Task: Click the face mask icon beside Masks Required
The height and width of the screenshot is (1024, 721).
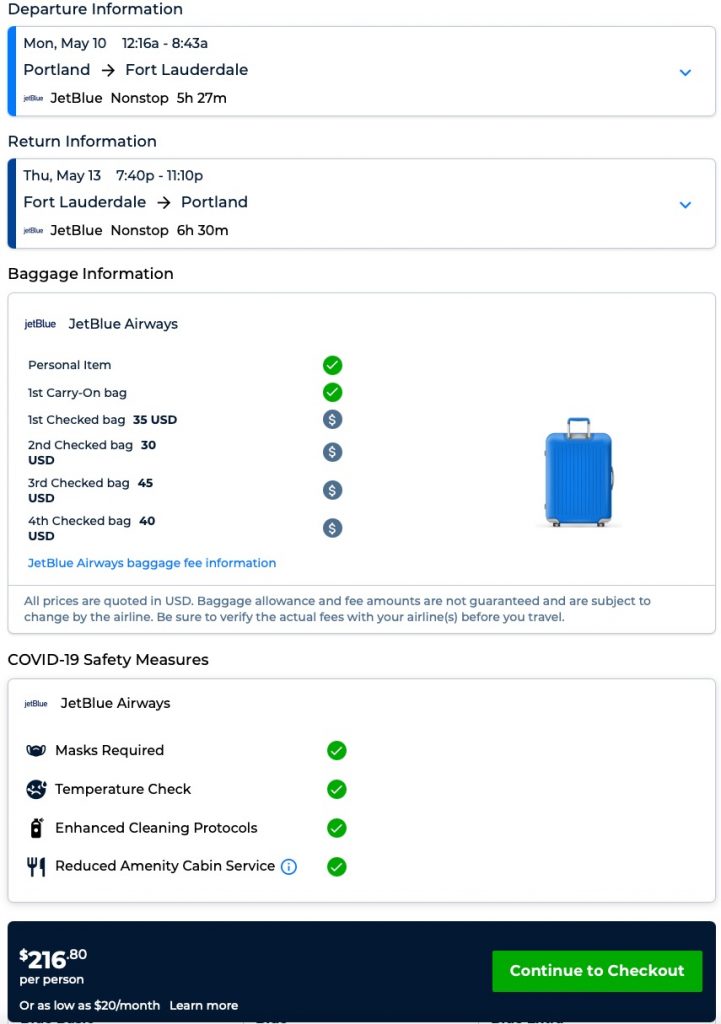Action: click(x=36, y=751)
